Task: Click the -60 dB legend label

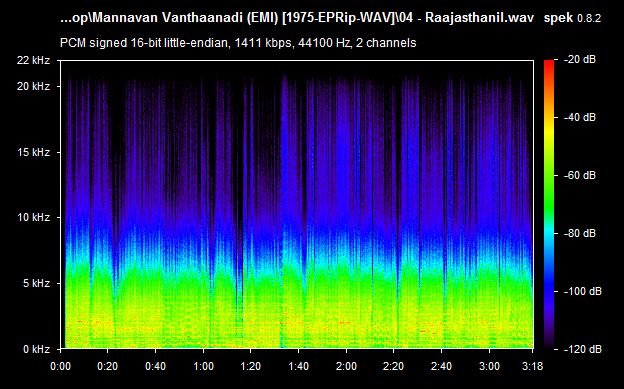Action: [x=580, y=175]
